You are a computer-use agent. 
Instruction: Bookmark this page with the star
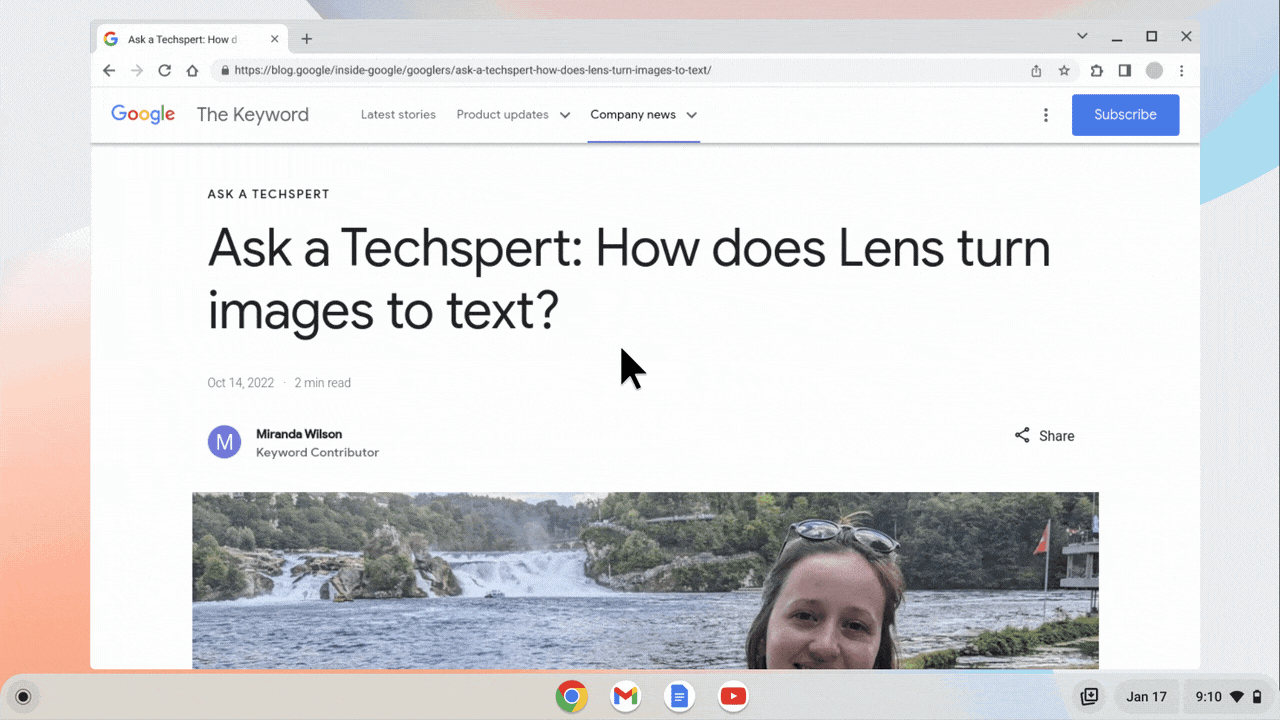[x=1064, y=71]
